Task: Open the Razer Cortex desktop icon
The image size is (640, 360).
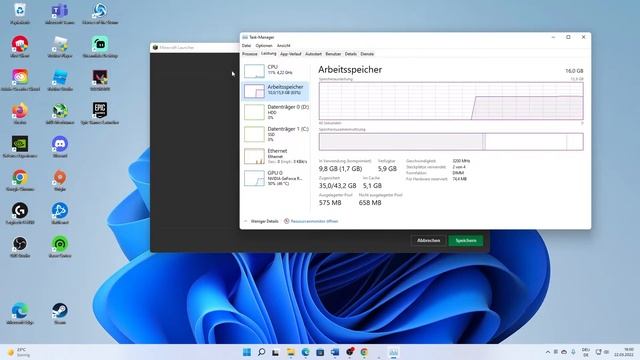Action: 60,247
